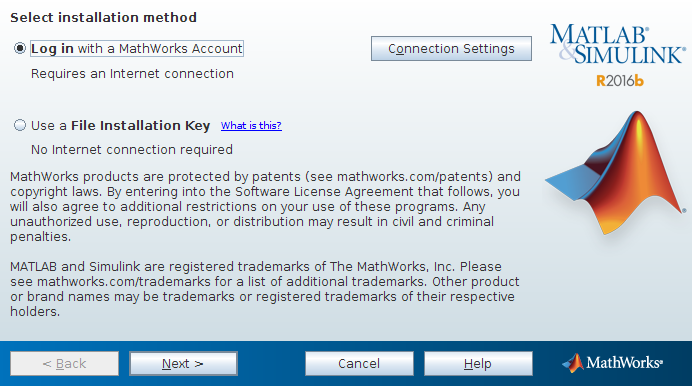
Task: Open the 'What is this?' link
Action: (x=251, y=126)
